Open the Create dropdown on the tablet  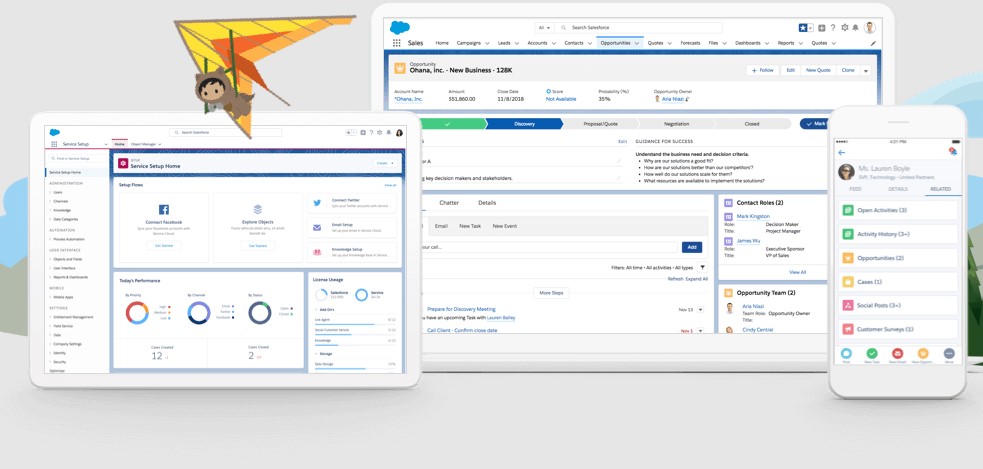(385, 163)
